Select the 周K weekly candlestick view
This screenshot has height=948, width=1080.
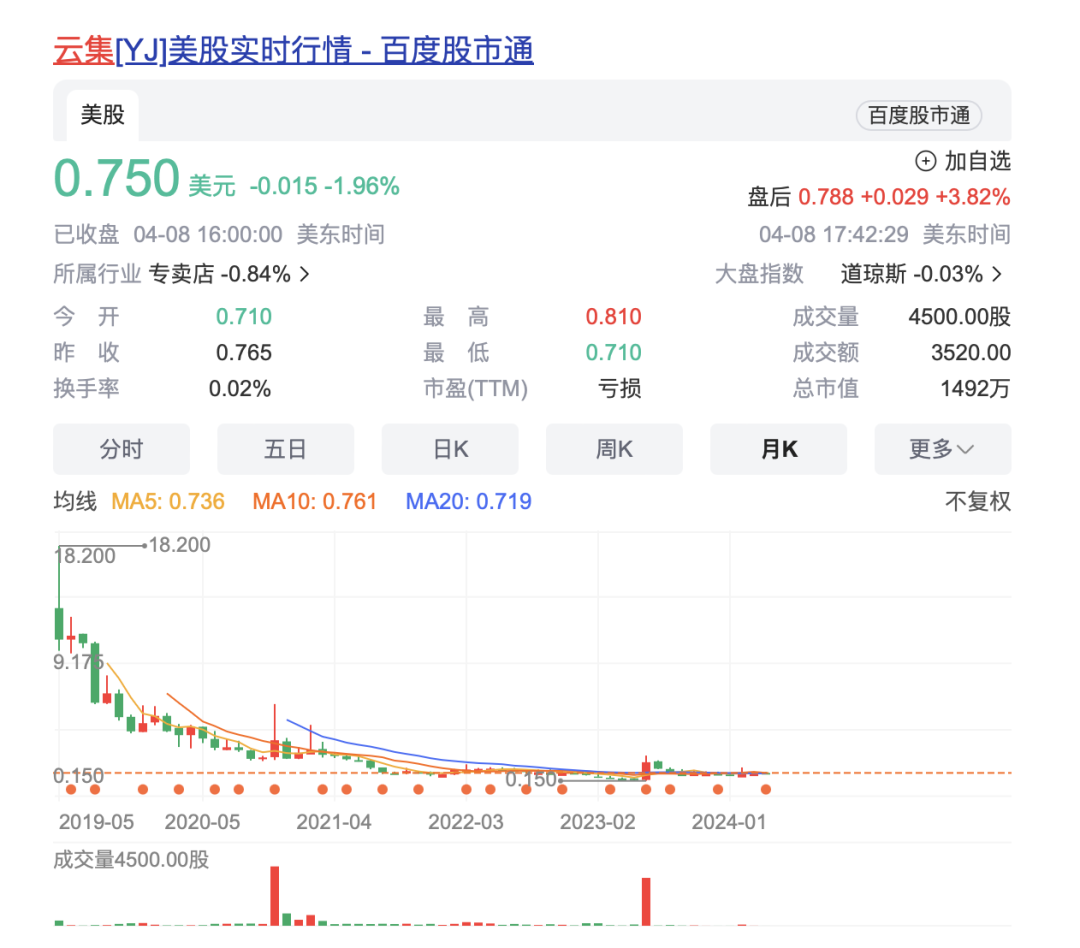(x=614, y=449)
